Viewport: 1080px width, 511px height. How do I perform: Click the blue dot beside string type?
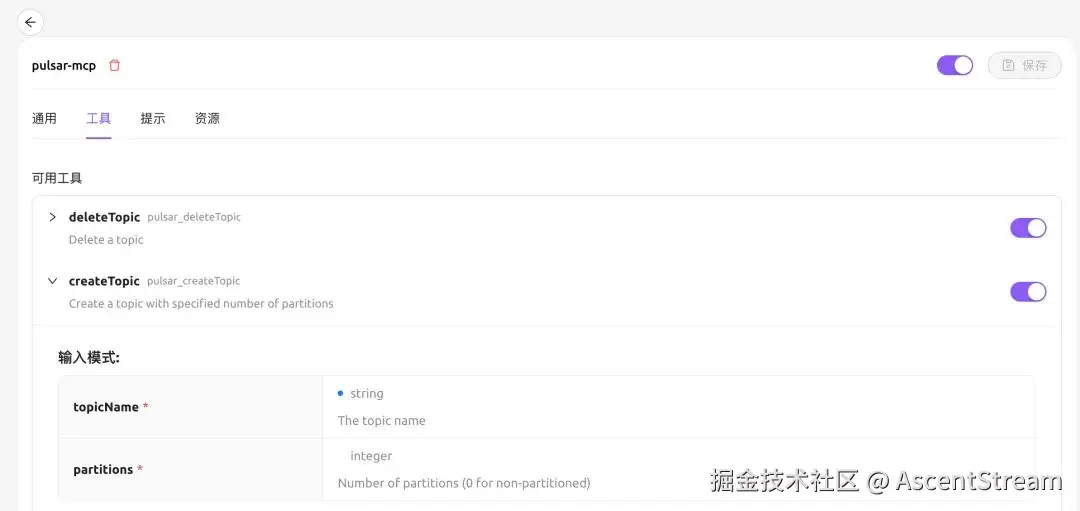pyautogui.click(x=340, y=393)
